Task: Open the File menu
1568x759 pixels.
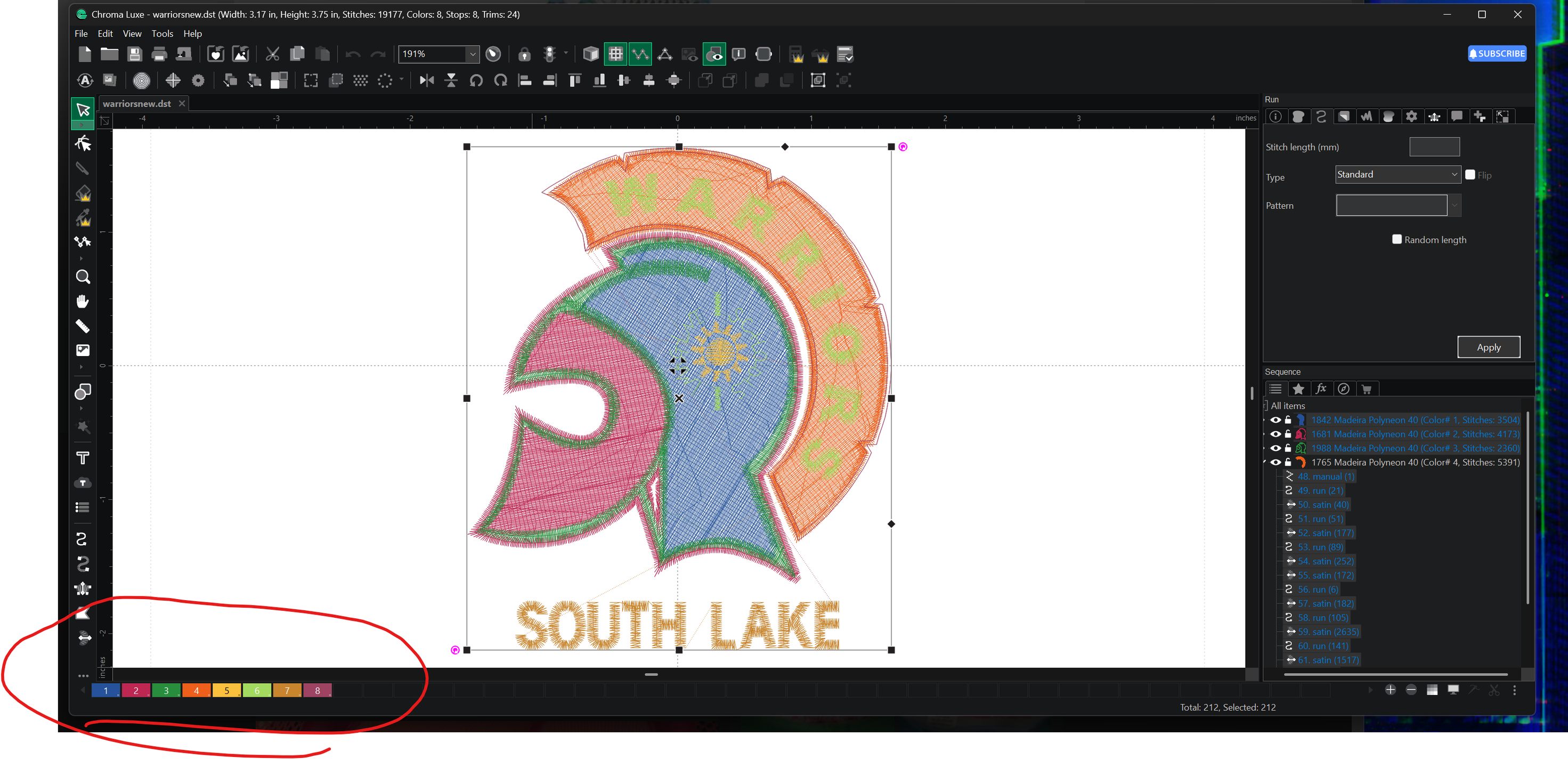Action: (x=81, y=34)
